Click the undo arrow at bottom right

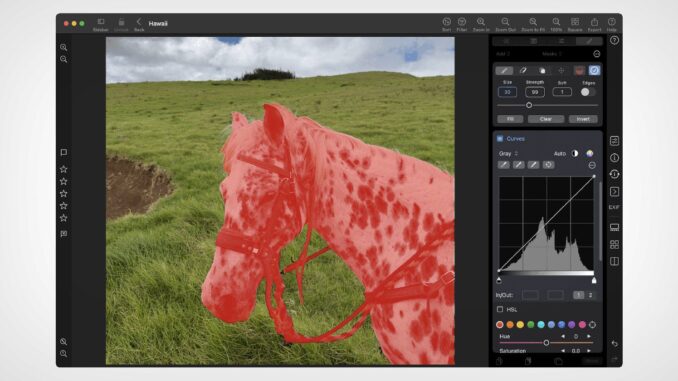614,344
